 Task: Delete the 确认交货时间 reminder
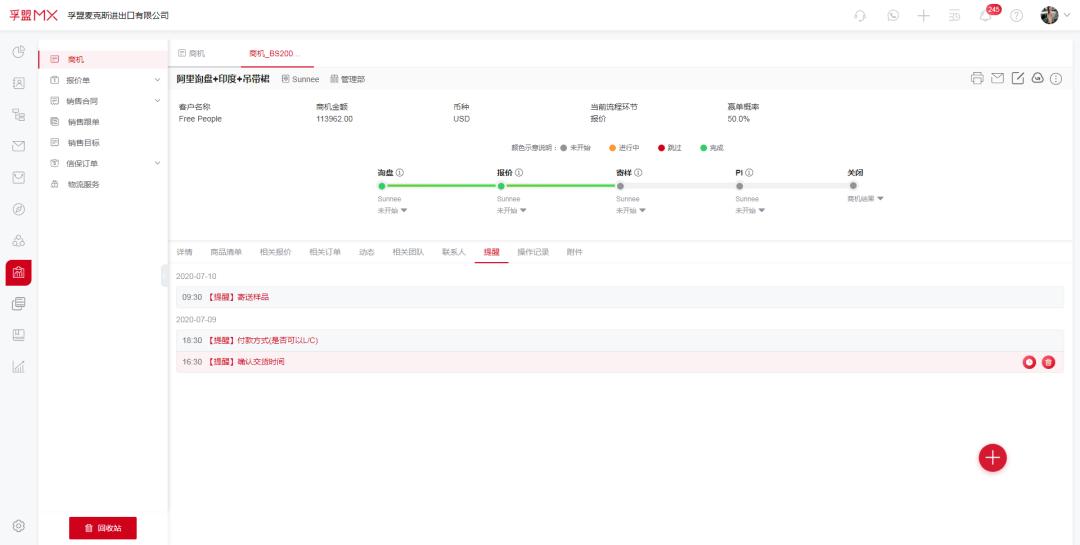click(1048, 362)
